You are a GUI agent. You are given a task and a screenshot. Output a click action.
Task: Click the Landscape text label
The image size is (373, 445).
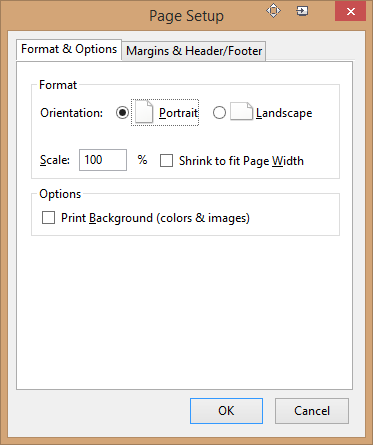point(284,113)
